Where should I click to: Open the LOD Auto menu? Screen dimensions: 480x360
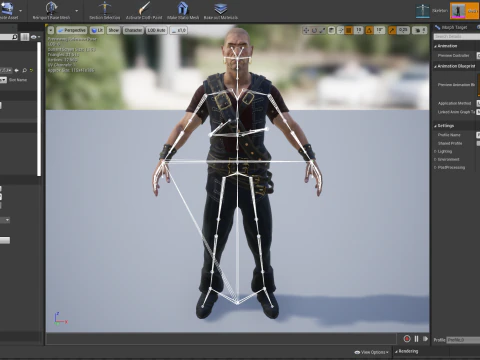pos(156,30)
